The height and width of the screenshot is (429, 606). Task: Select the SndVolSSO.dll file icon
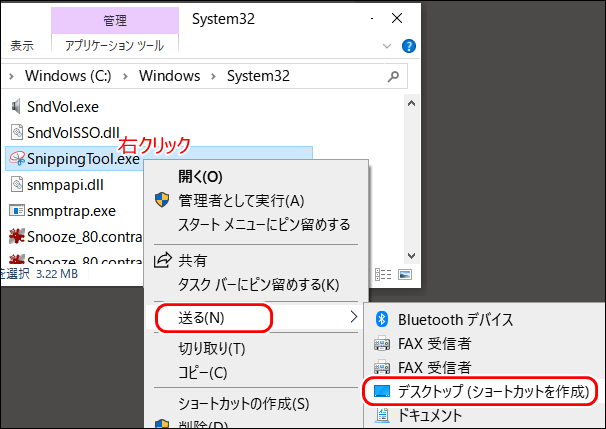click(x=17, y=133)
